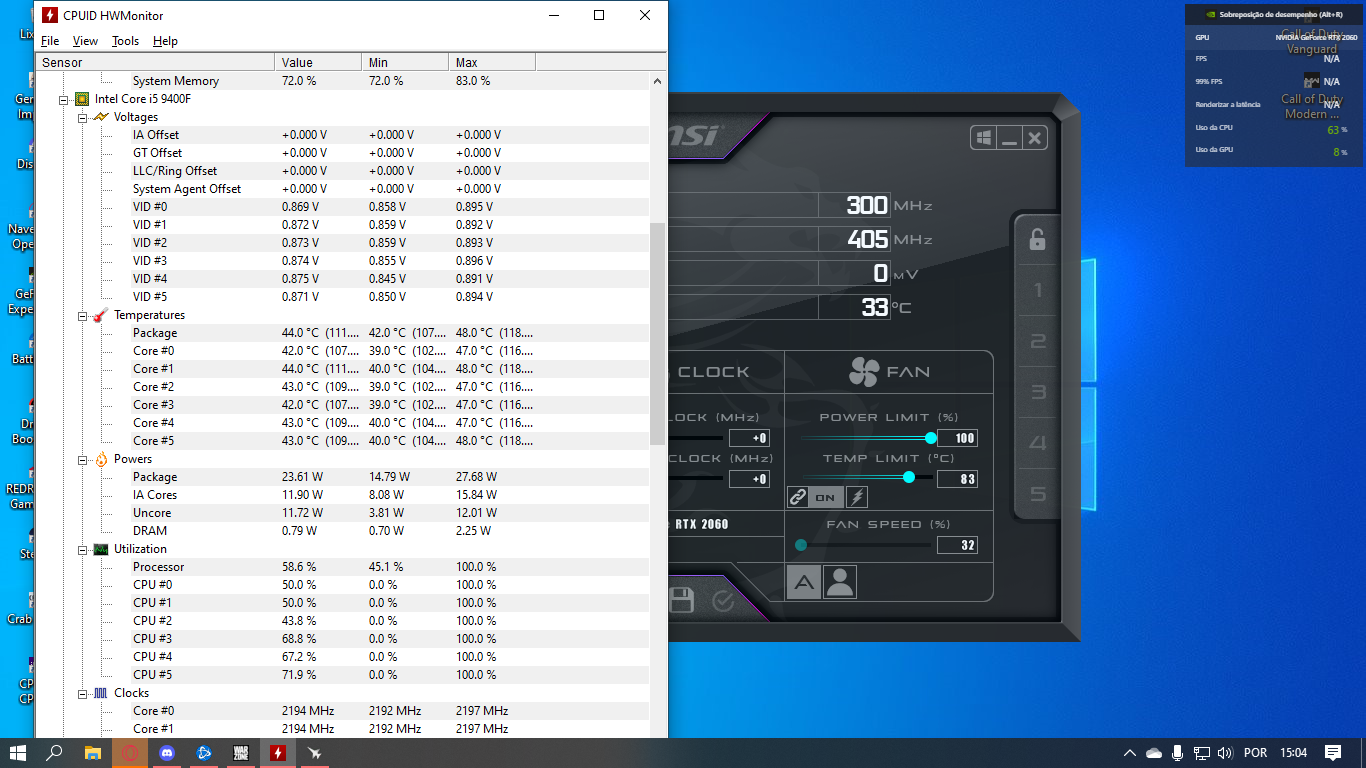Click the Min column header
Image resolution: width=1366 pixels, height=768 pixels.
404,63
